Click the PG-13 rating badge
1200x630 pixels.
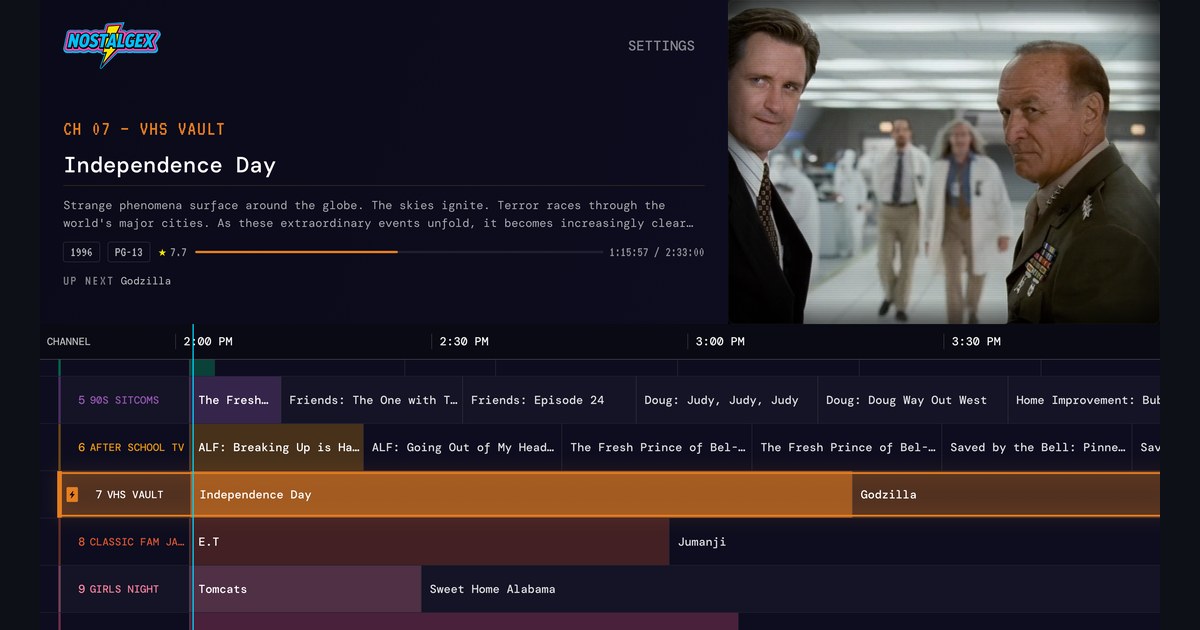[x=129, y=253]
